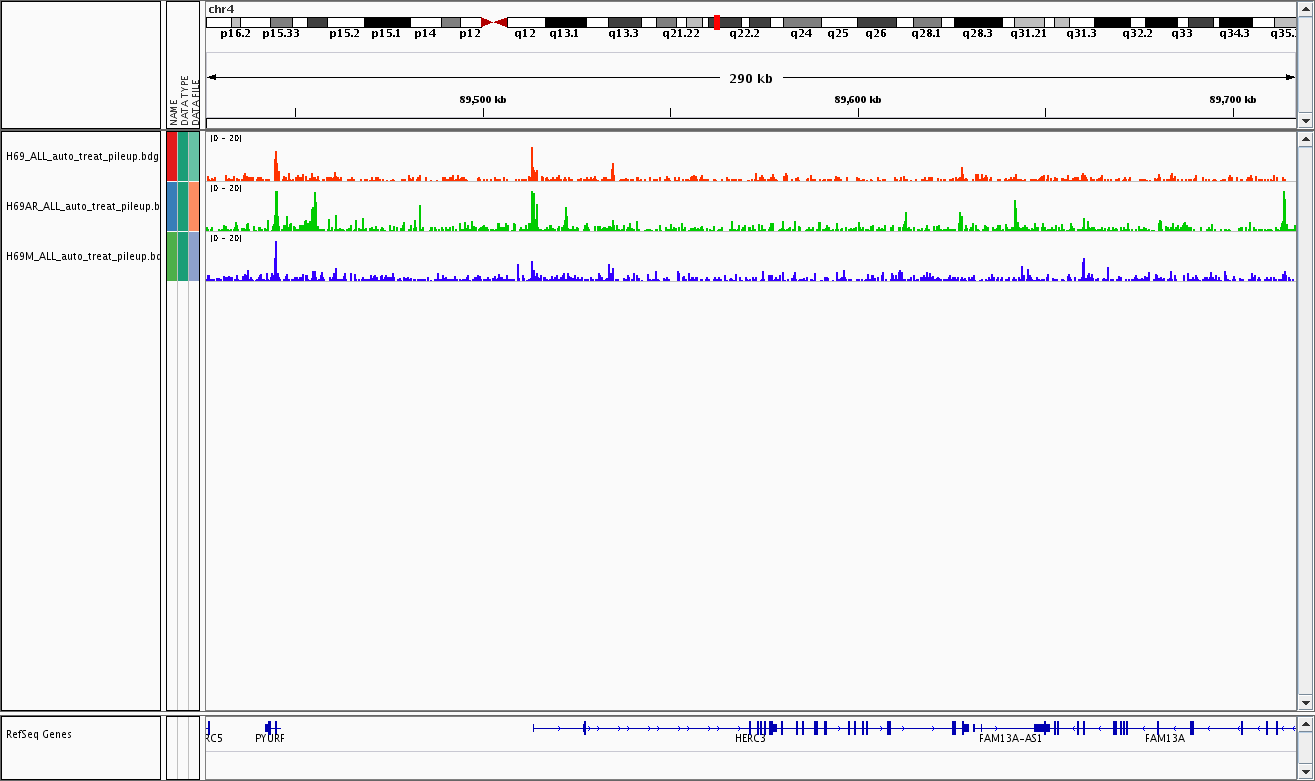Select the H69AR_ALL_auto_treat_pileup track name
The width and height of the screenshot is (1315, 781).
[x=82, y=206]
